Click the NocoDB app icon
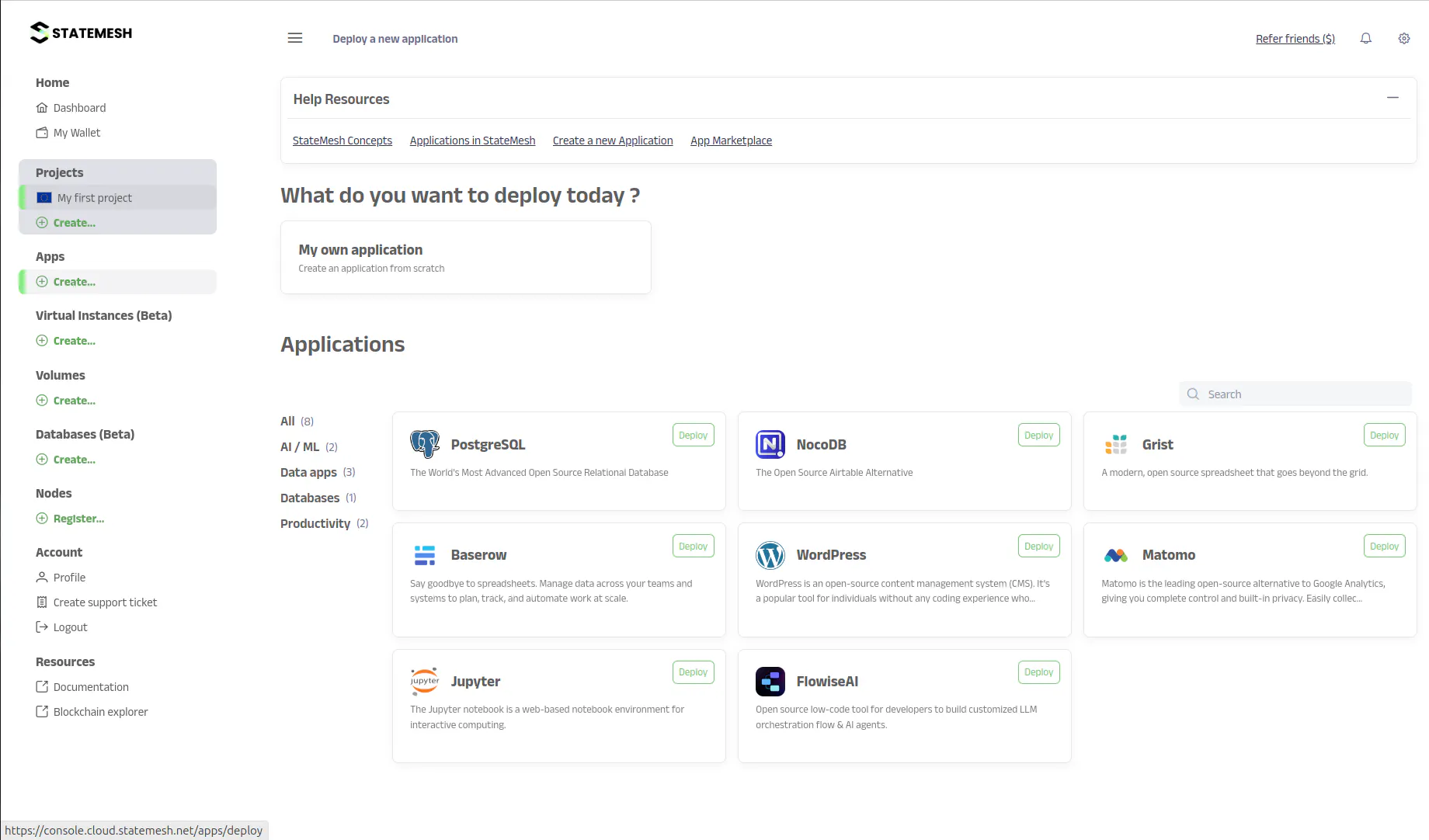Screen dimensions: 1429x840 pos(770,444)
